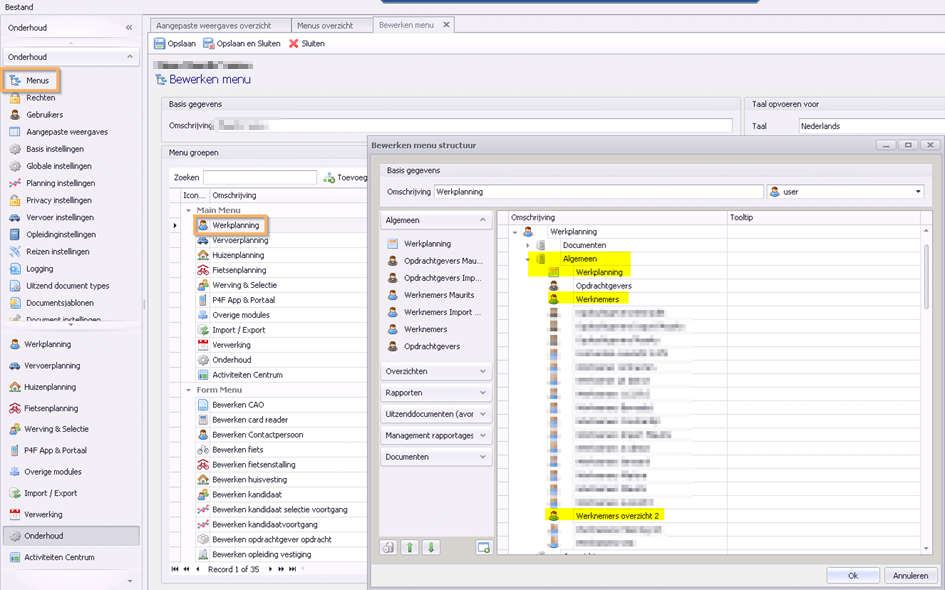Click the Huizenplanning house icon in menu list

(203, 255)
